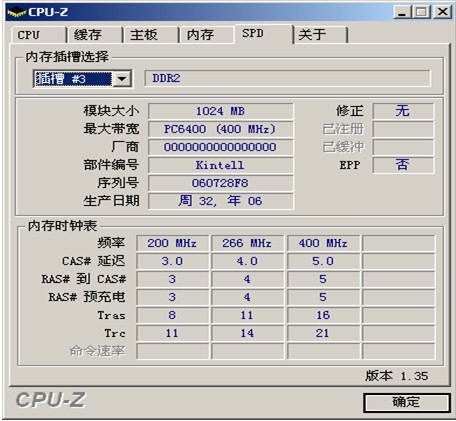Click the RAS# 预充电 row label
The height and width of the screenshot is (421, 456).
[x=87, y=297]
